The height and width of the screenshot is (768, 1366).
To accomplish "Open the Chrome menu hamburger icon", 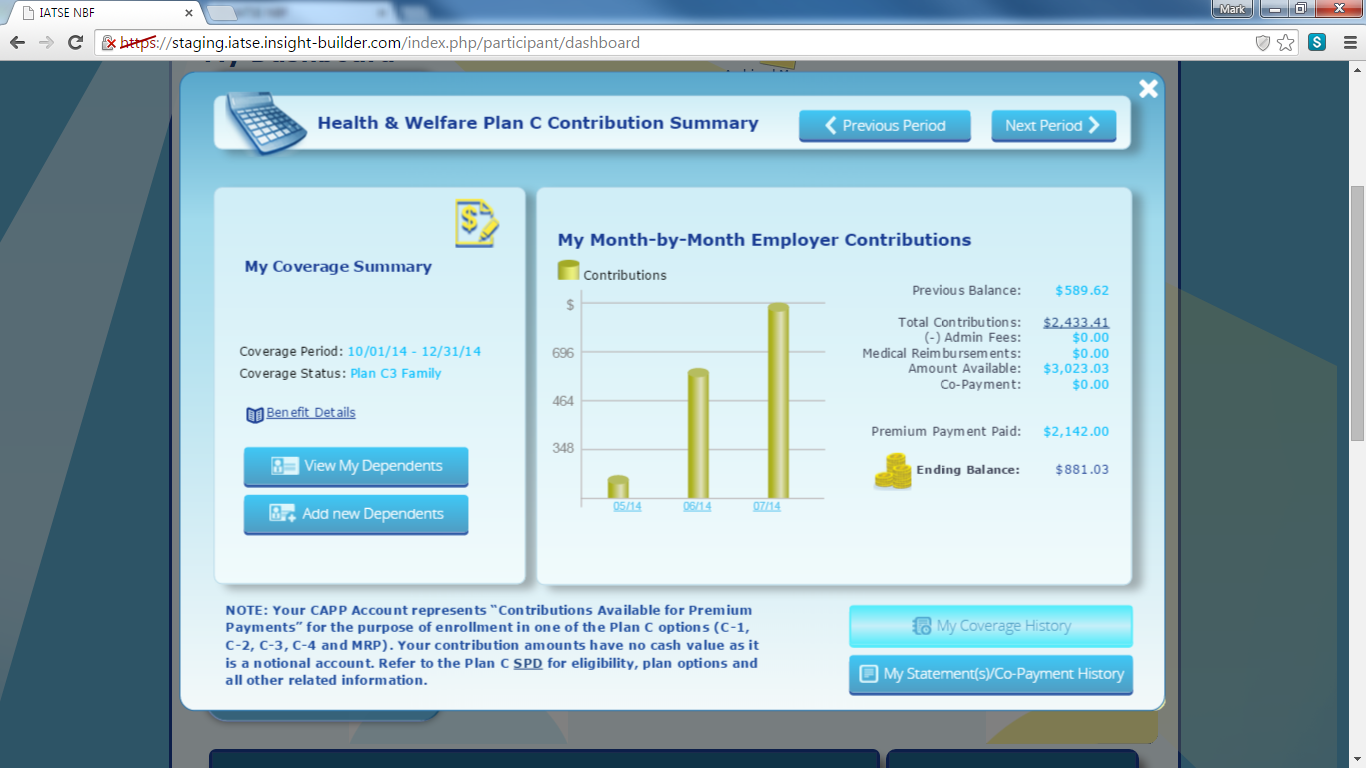I will [x=1346, y=43].
